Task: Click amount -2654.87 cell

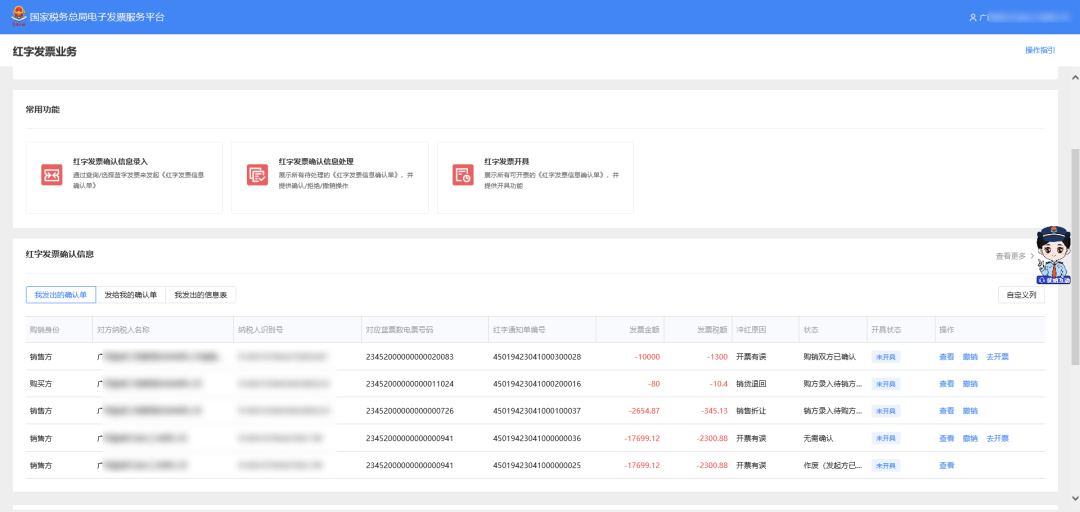Action: pyautogui.click(x=644, y=411)
